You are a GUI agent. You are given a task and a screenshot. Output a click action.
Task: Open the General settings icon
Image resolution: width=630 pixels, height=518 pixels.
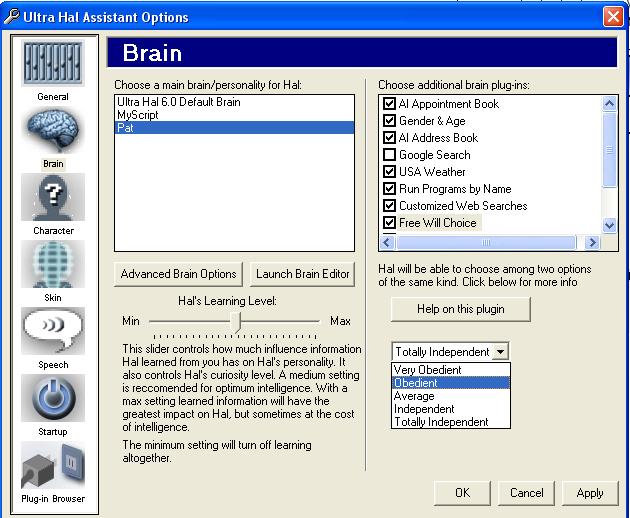53,63
